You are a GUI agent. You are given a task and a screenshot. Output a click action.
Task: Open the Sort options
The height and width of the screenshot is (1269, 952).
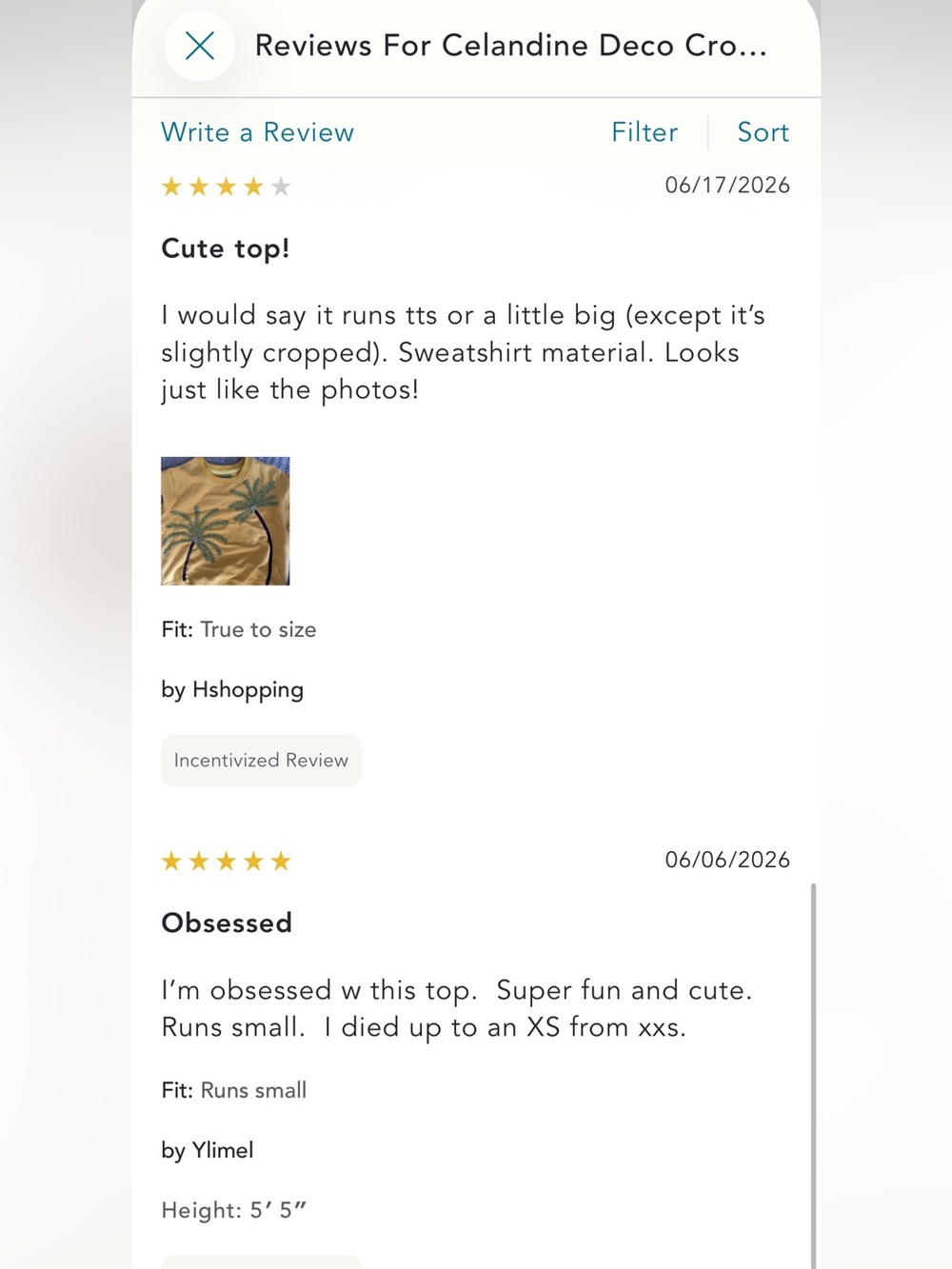click(763, 132)
